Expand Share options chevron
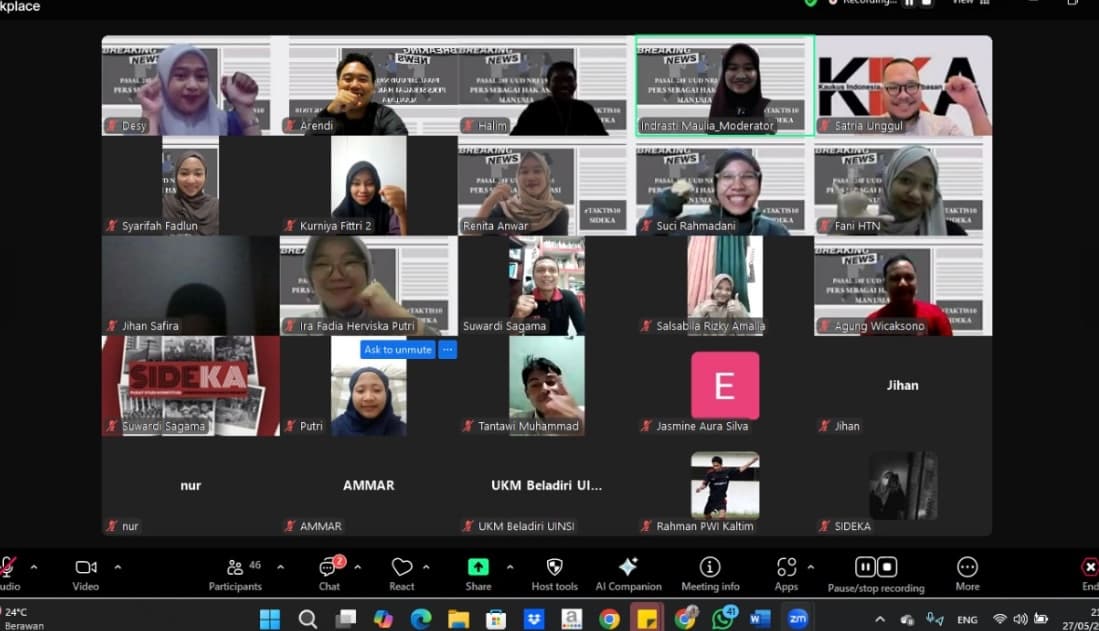Image resolution: width=1099 pixels, height=631 pixels. (x=510, y=567)
